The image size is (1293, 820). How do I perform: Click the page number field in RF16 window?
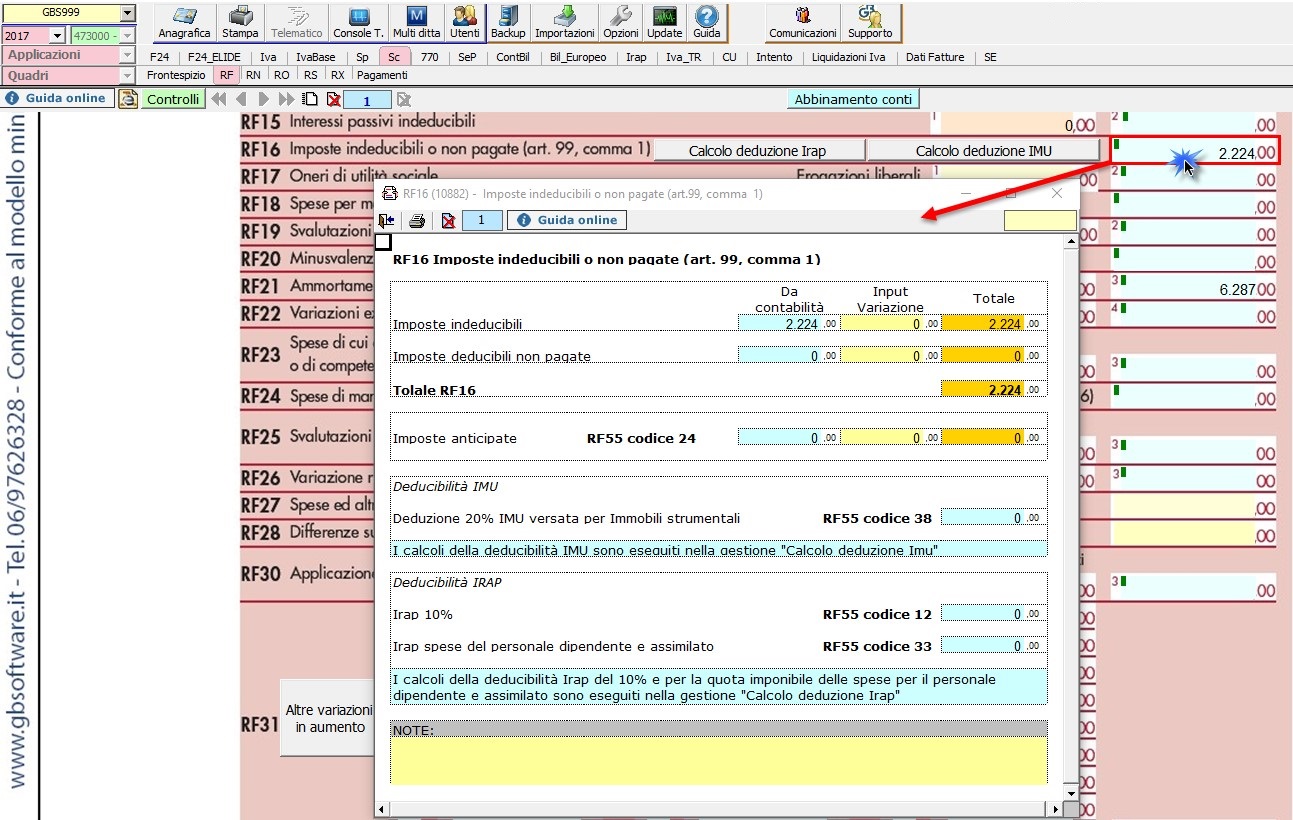[x=482, y=220]
